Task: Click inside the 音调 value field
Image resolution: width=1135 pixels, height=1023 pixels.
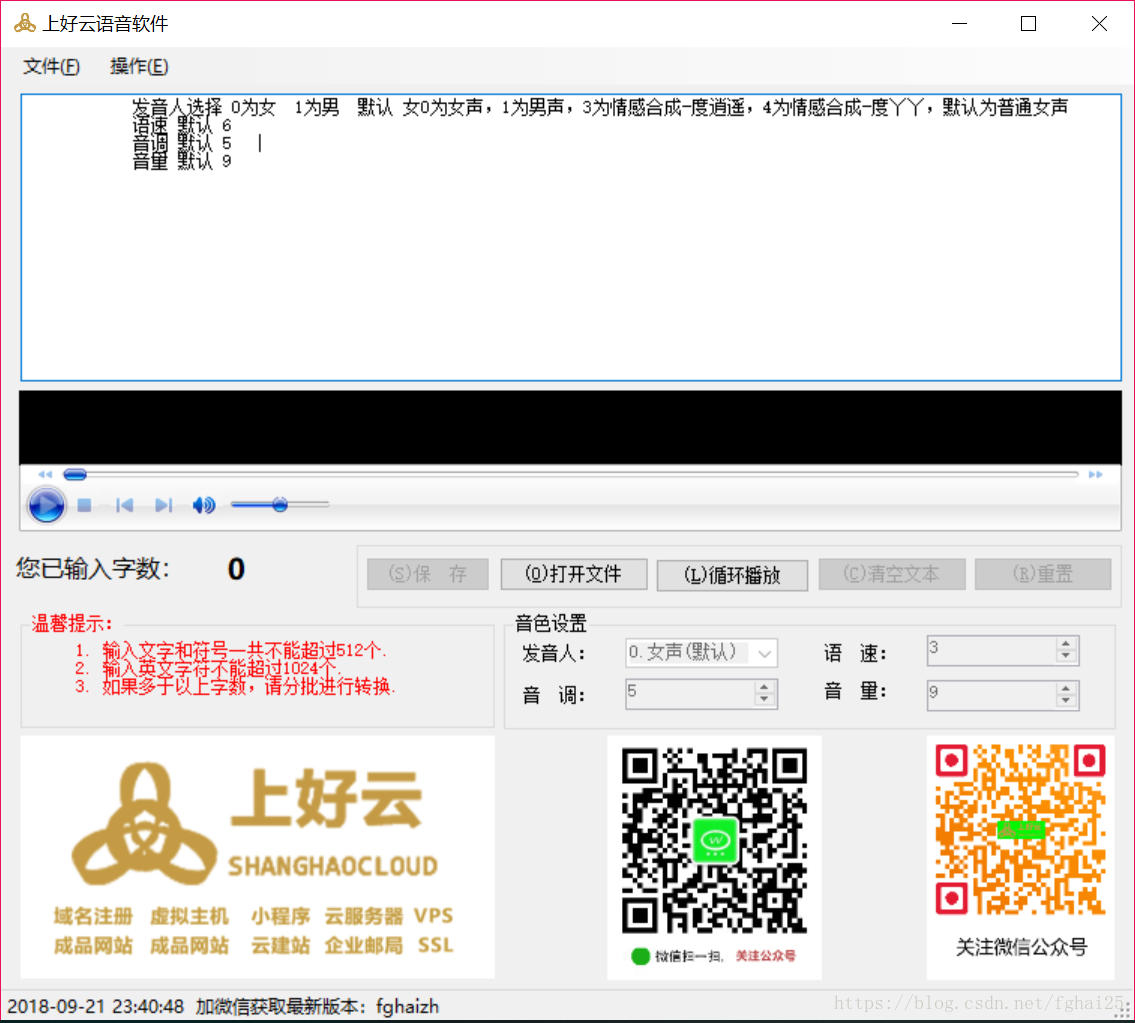Action: coord(690,694)
